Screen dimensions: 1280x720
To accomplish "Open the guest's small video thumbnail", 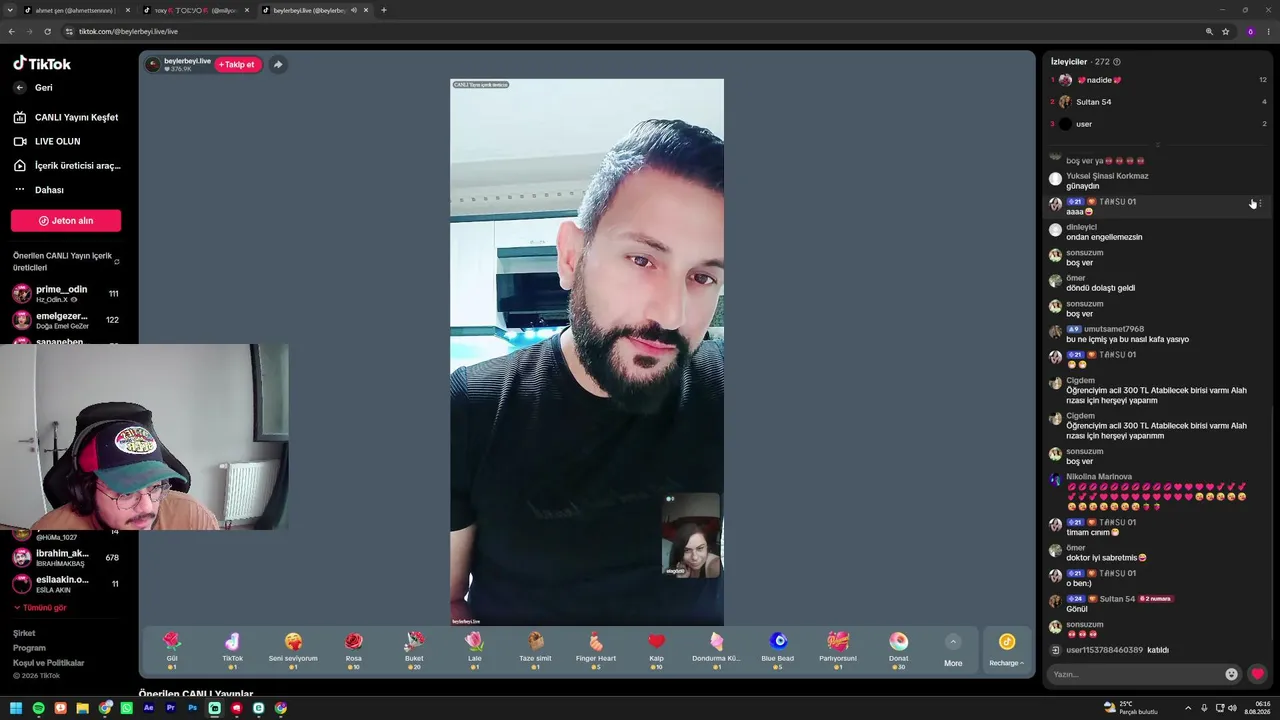I will tap(691, 535).
